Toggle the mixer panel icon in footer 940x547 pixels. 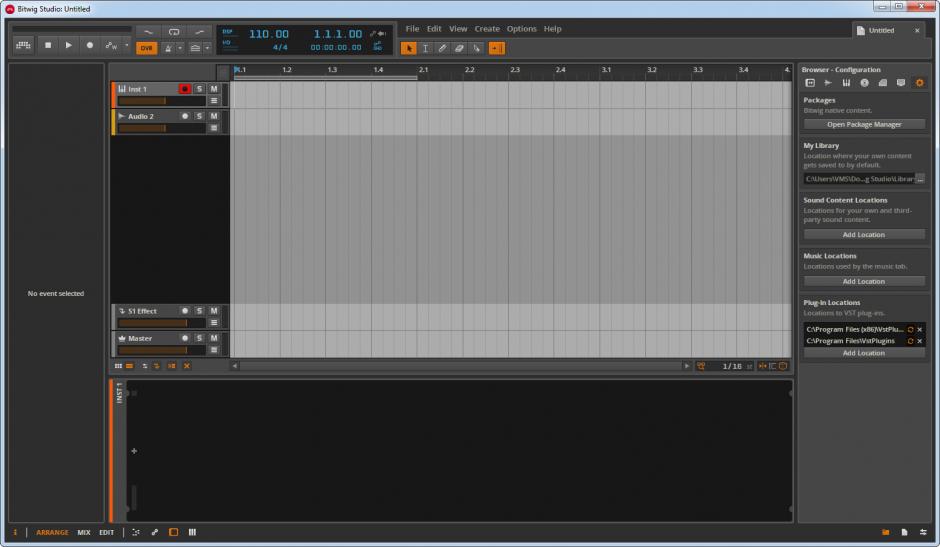coord(192,532)
